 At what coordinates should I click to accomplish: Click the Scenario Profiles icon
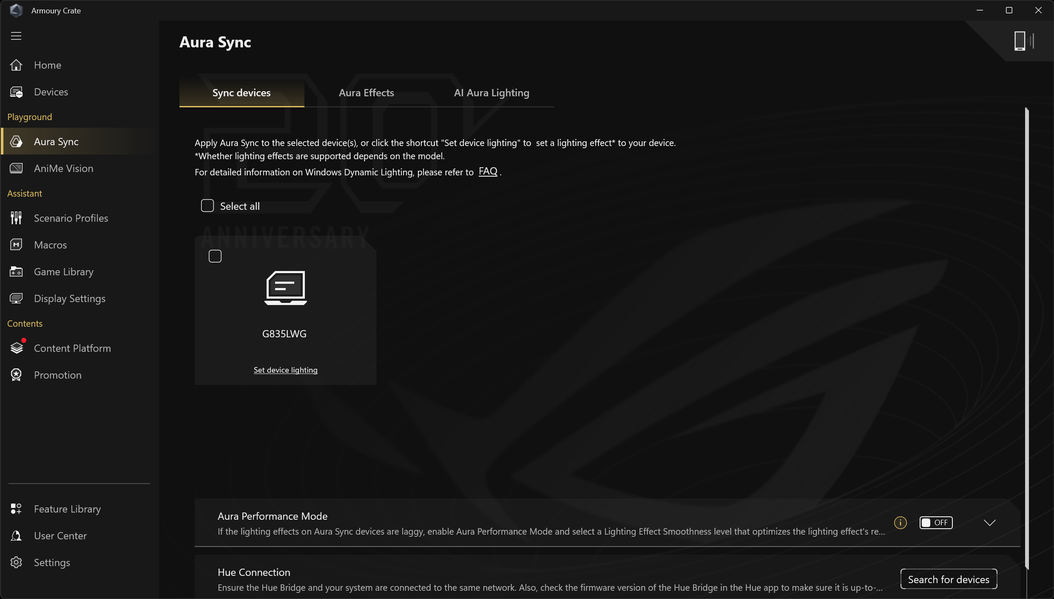click(x=16, y=218)
